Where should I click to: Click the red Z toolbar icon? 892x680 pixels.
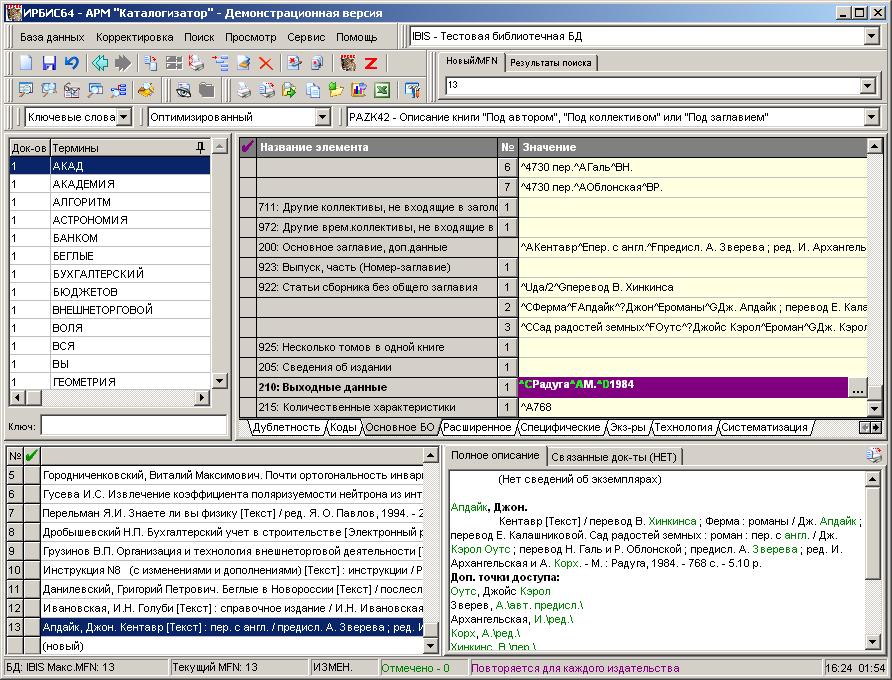coord(371,63)
